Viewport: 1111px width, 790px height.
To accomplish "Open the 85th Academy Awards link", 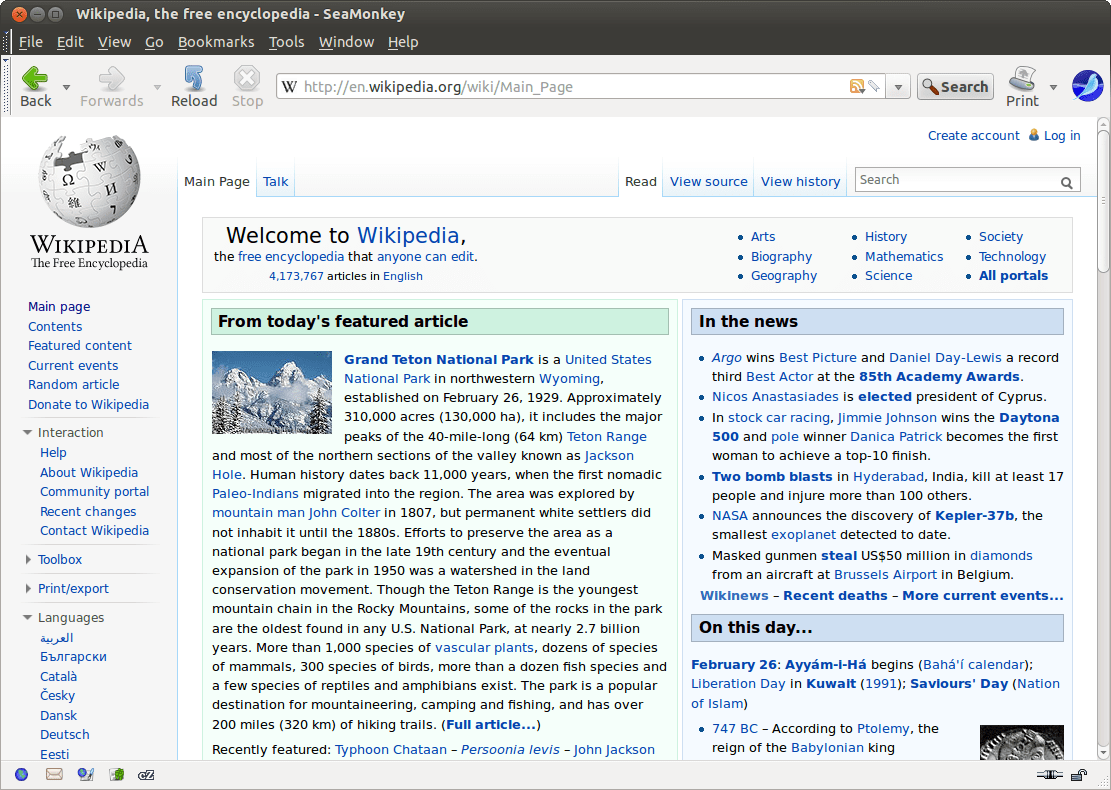I will point(939,377).
